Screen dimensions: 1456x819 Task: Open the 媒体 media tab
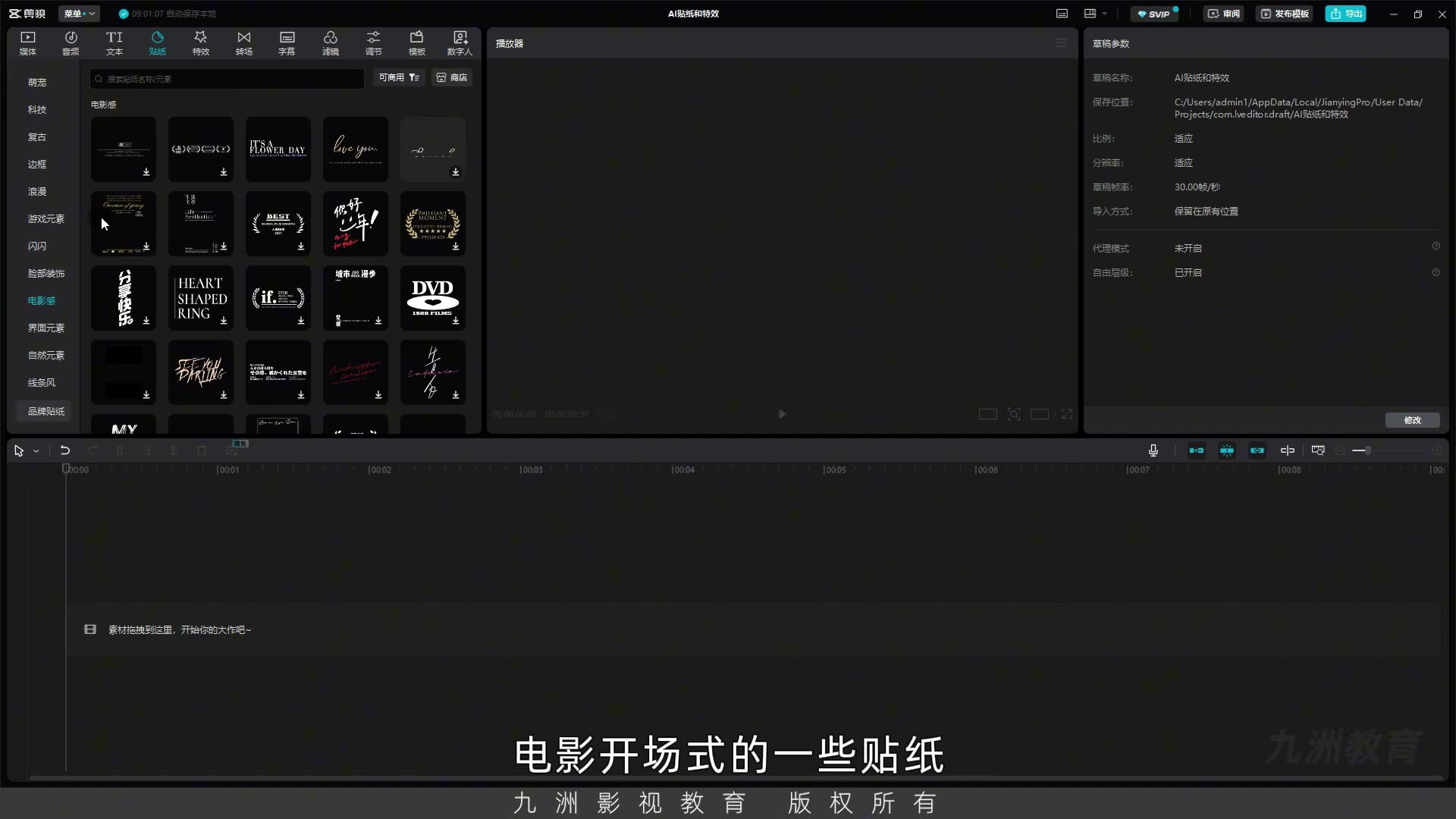point(28,43)
